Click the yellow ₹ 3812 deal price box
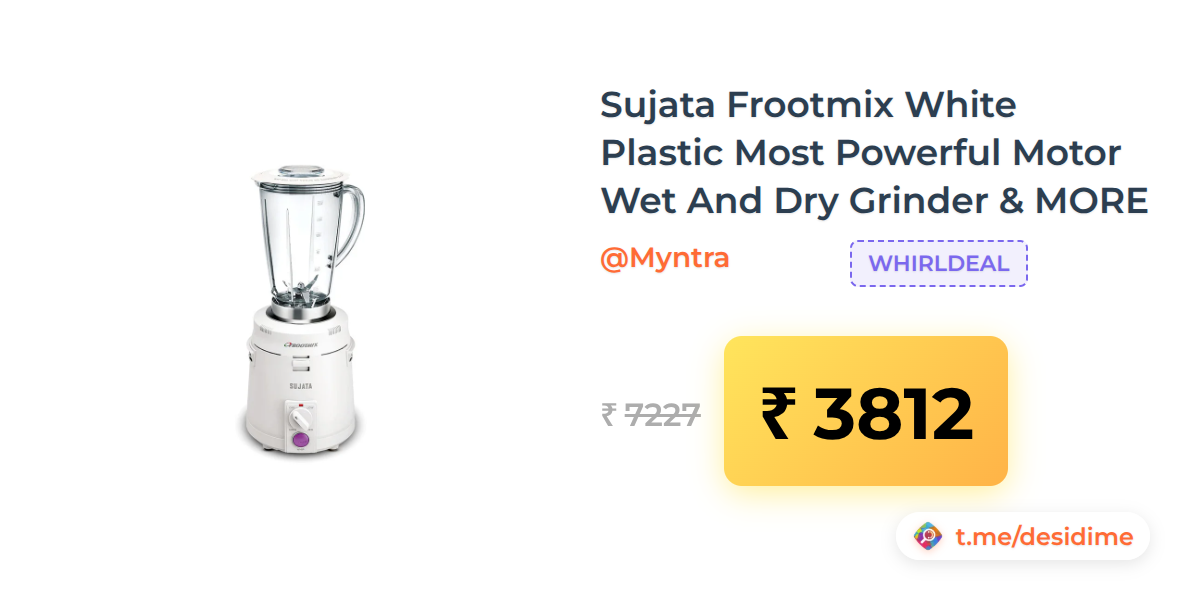 pyautogui.click(x=866, y=411)
